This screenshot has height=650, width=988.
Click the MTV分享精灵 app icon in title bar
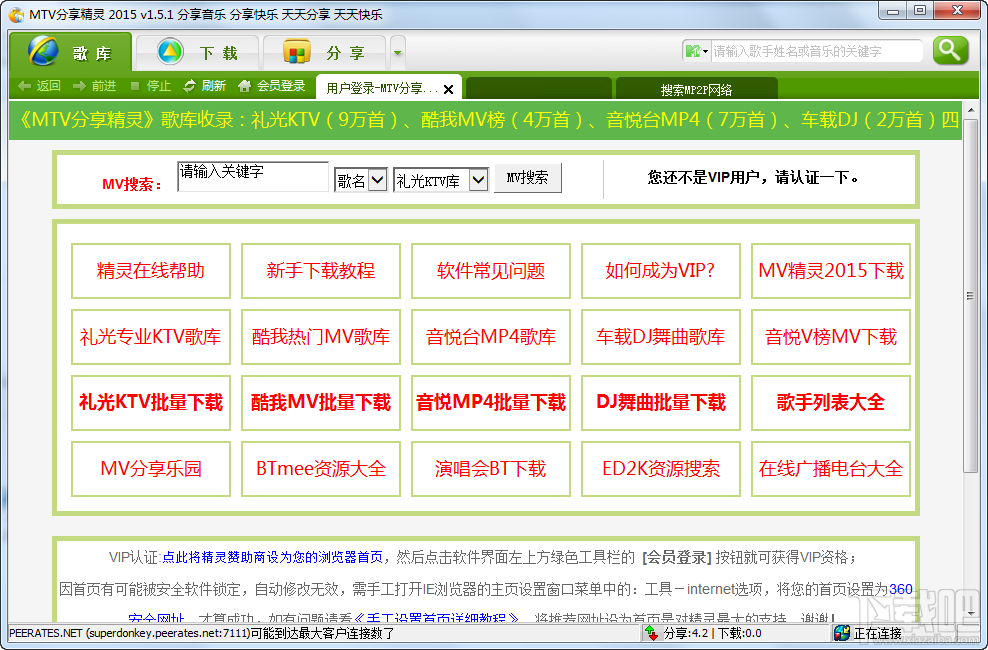click(17, 14)
